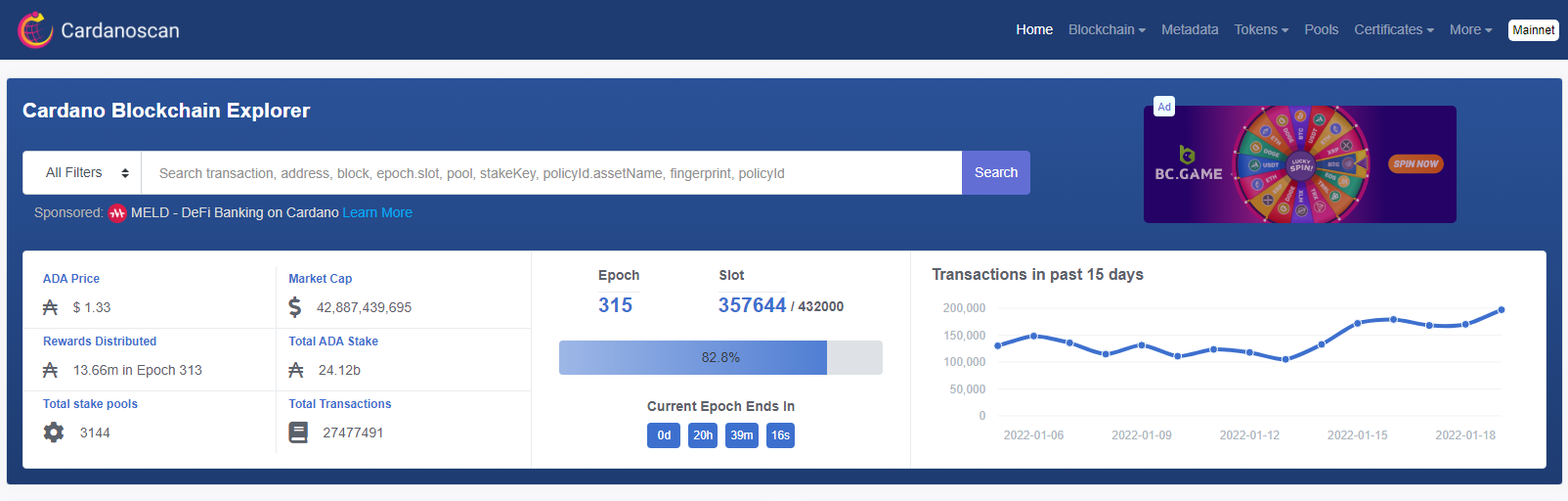Click the Transactions in past 15 days heading
Image resolution: width=1568 pixels, height=501 pixels.
click(1037, 275)
